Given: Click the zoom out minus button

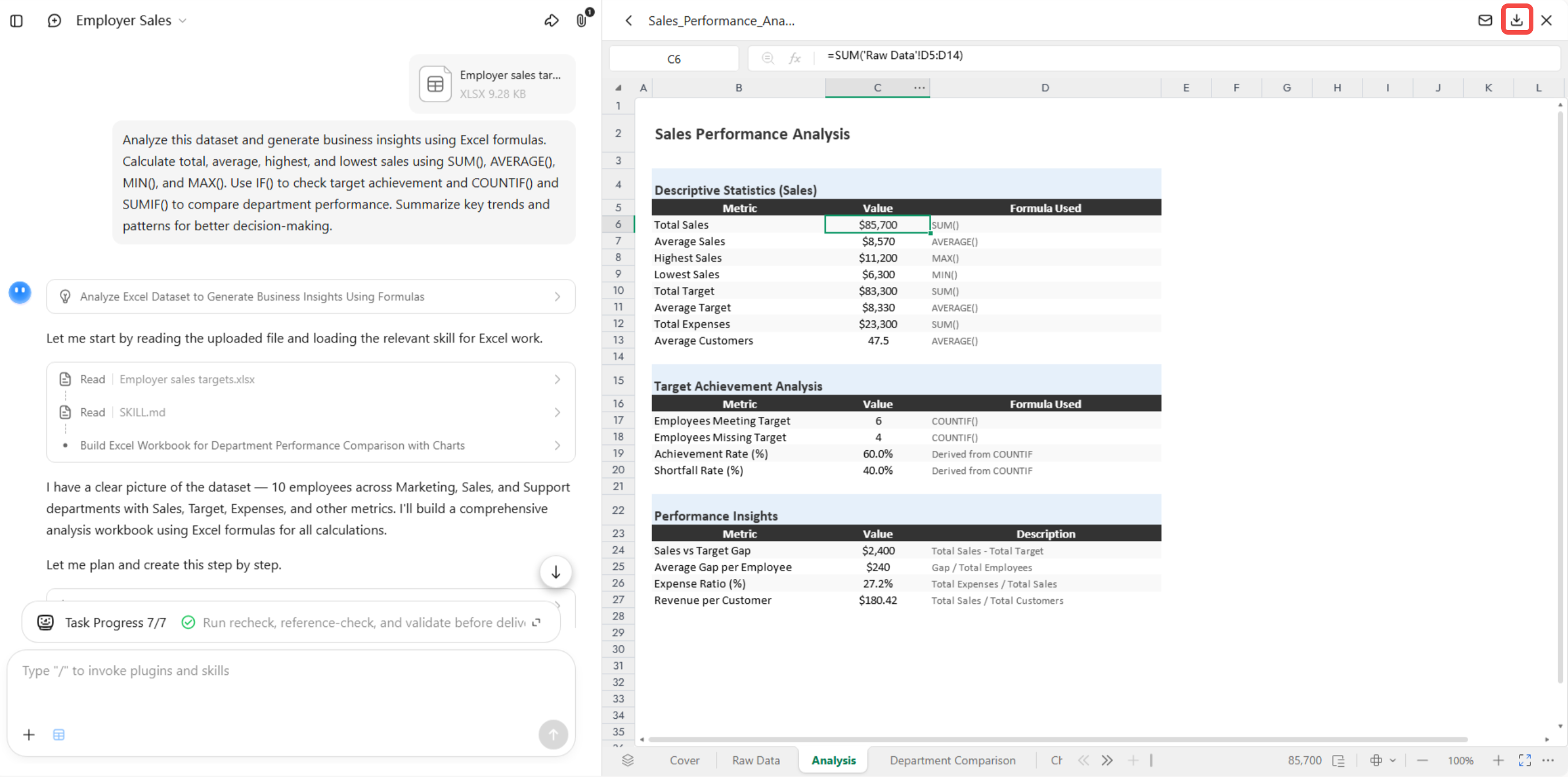Looking at the screenshot, I should tap(1422, 760).
